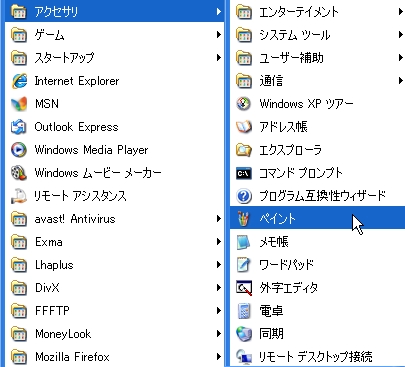Click the リモート デスクトップ接続 label
This screenshot has width=405, height=367.
click(316, 357)
